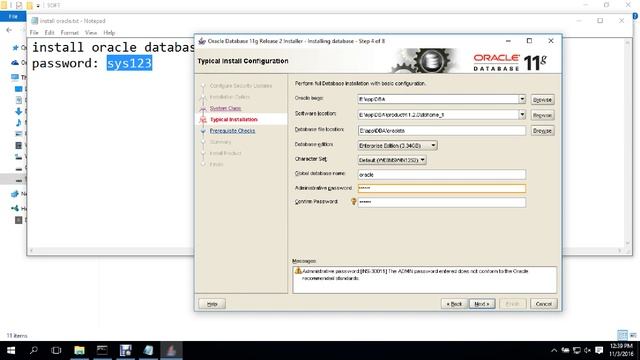Open Action Center notification icon

tap(599, 350)
